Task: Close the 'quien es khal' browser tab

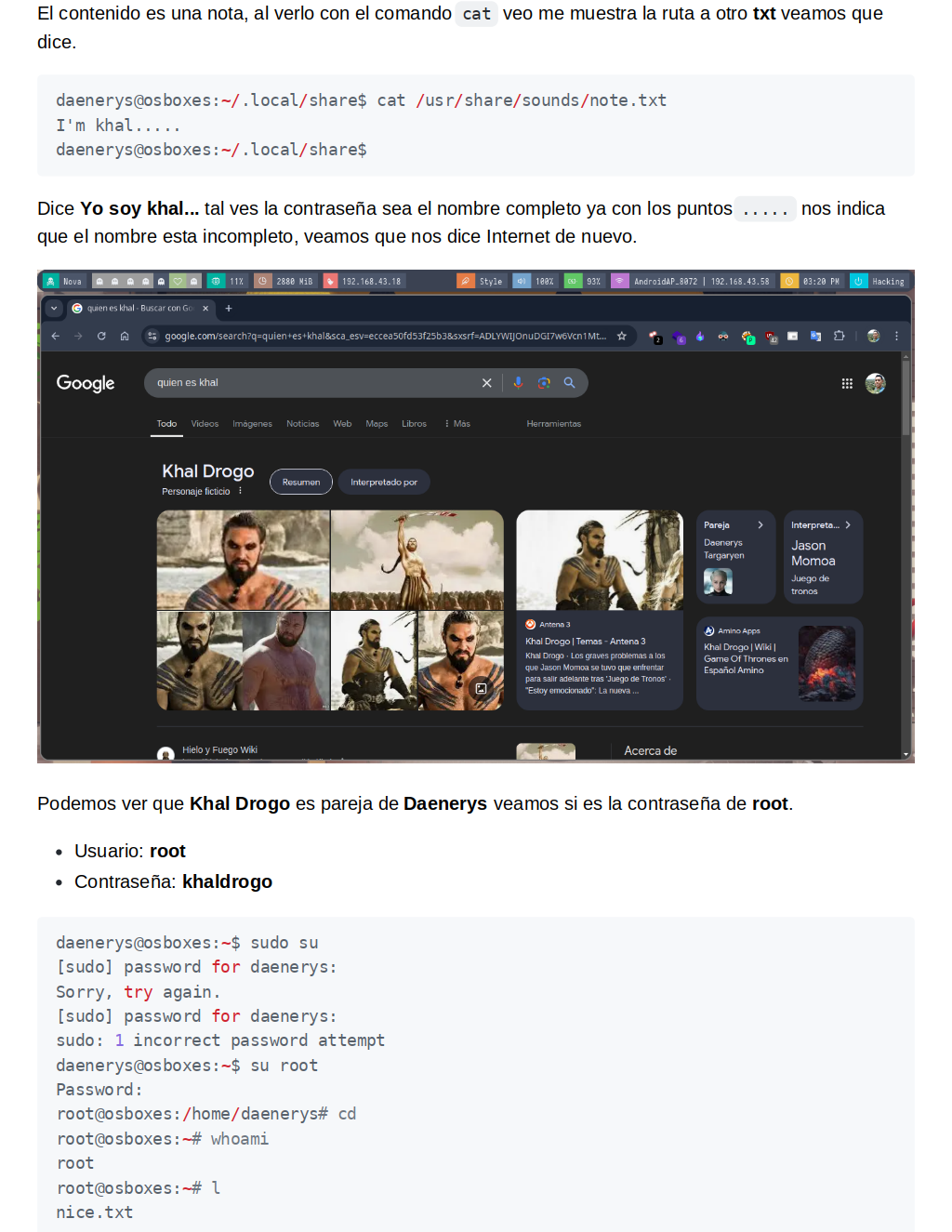Action: click(205, 308)
